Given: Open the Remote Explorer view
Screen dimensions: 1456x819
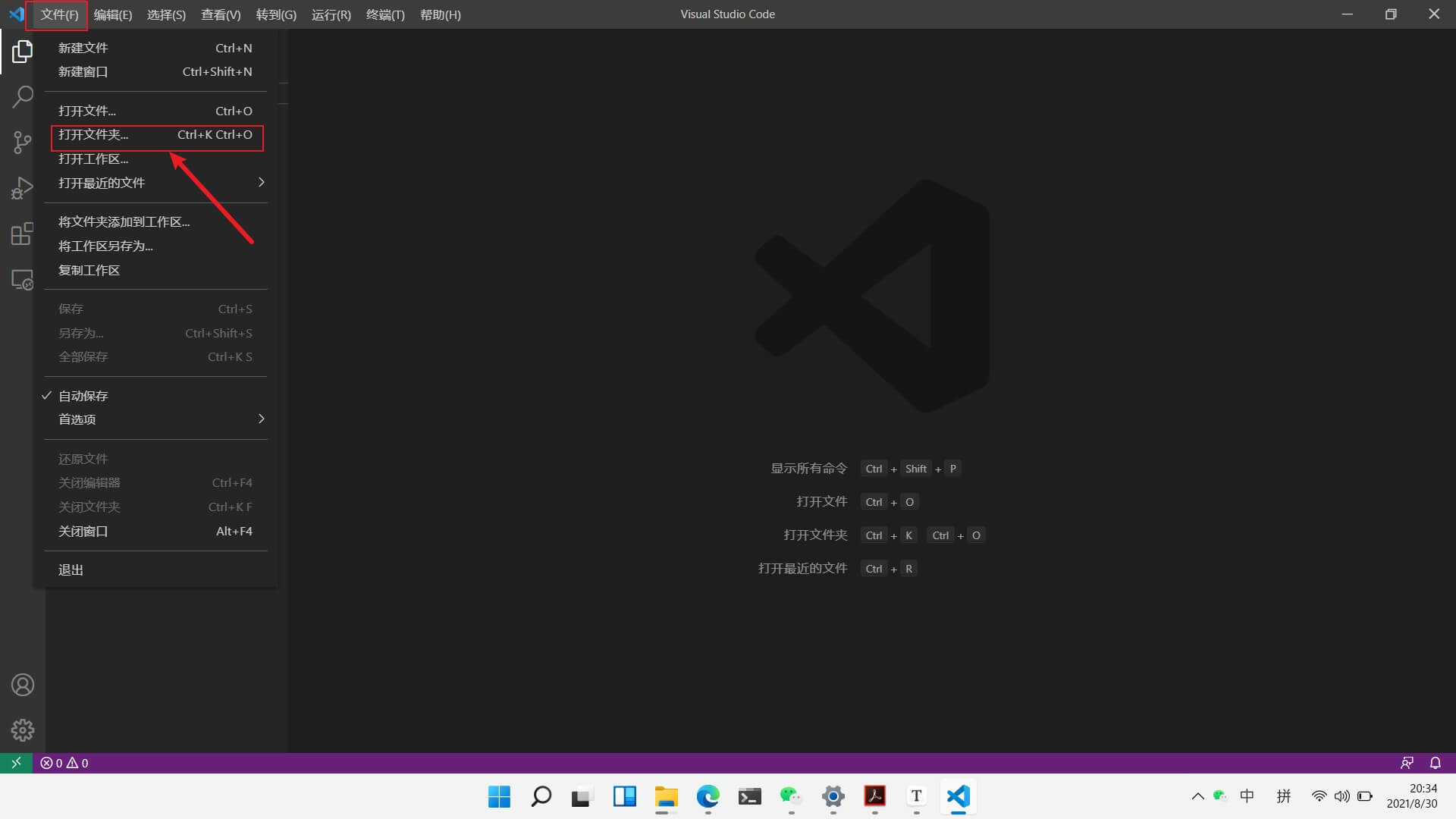Looking at the screenshot, I should point(22,280).
